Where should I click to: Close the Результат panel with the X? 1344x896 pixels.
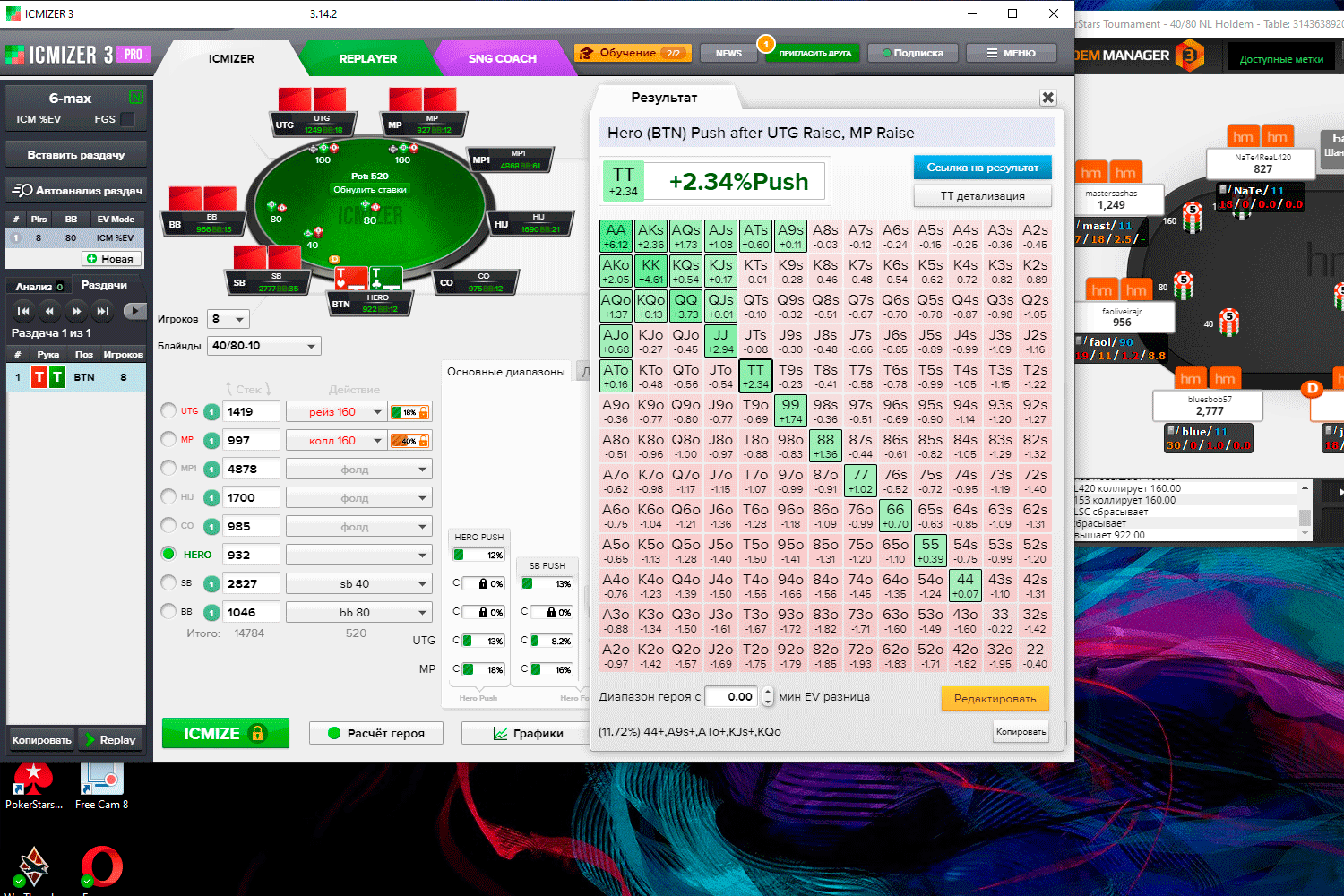pos(1047,98)
